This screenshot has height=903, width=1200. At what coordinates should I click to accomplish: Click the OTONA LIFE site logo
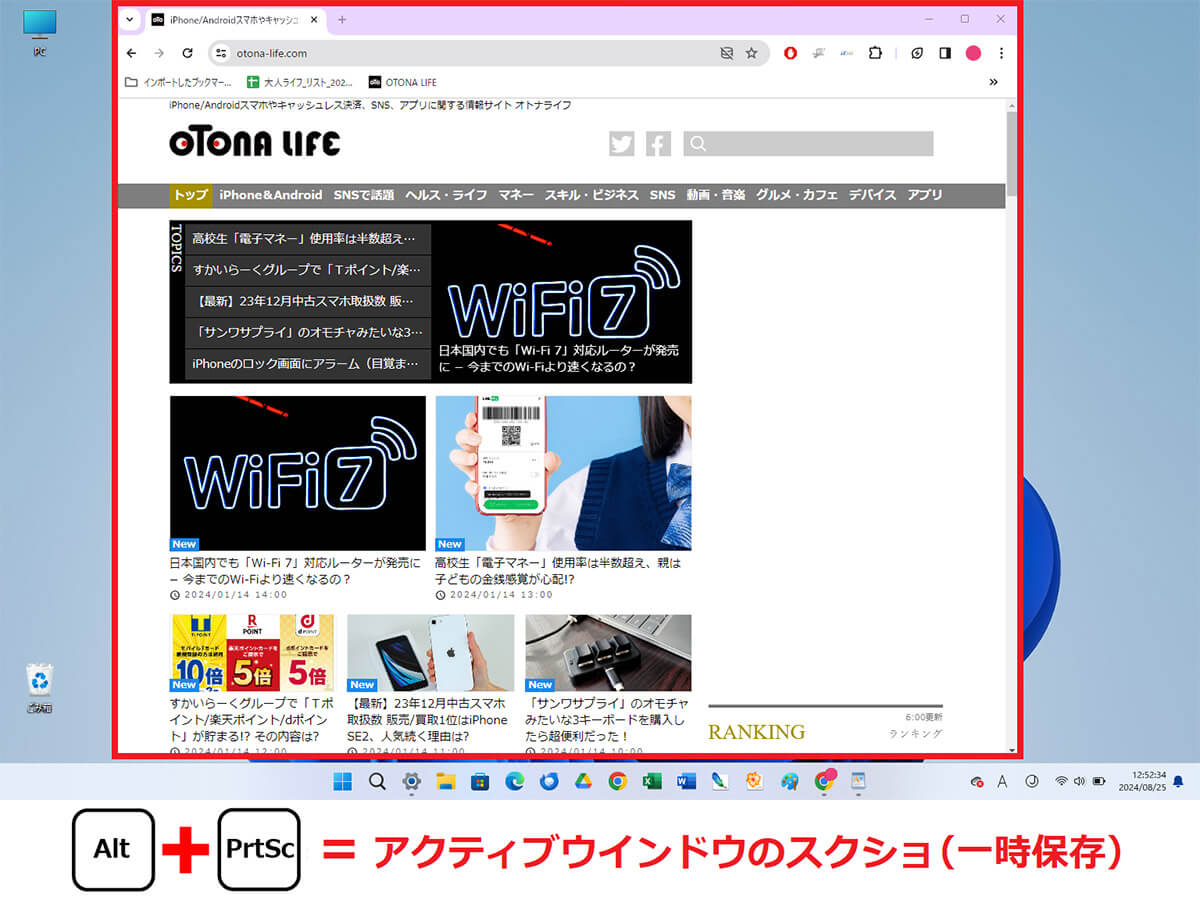[x=255, y=143]
